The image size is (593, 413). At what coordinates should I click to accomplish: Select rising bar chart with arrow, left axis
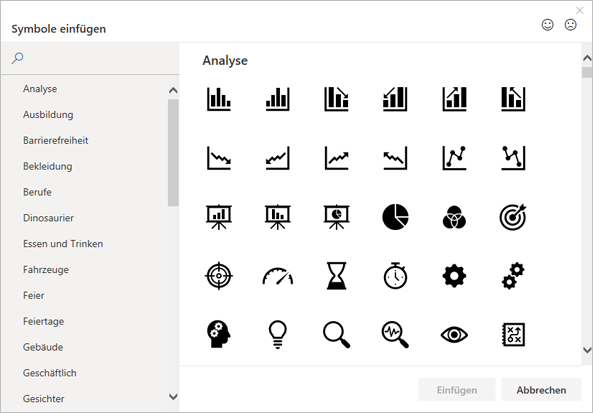(454, 99)
